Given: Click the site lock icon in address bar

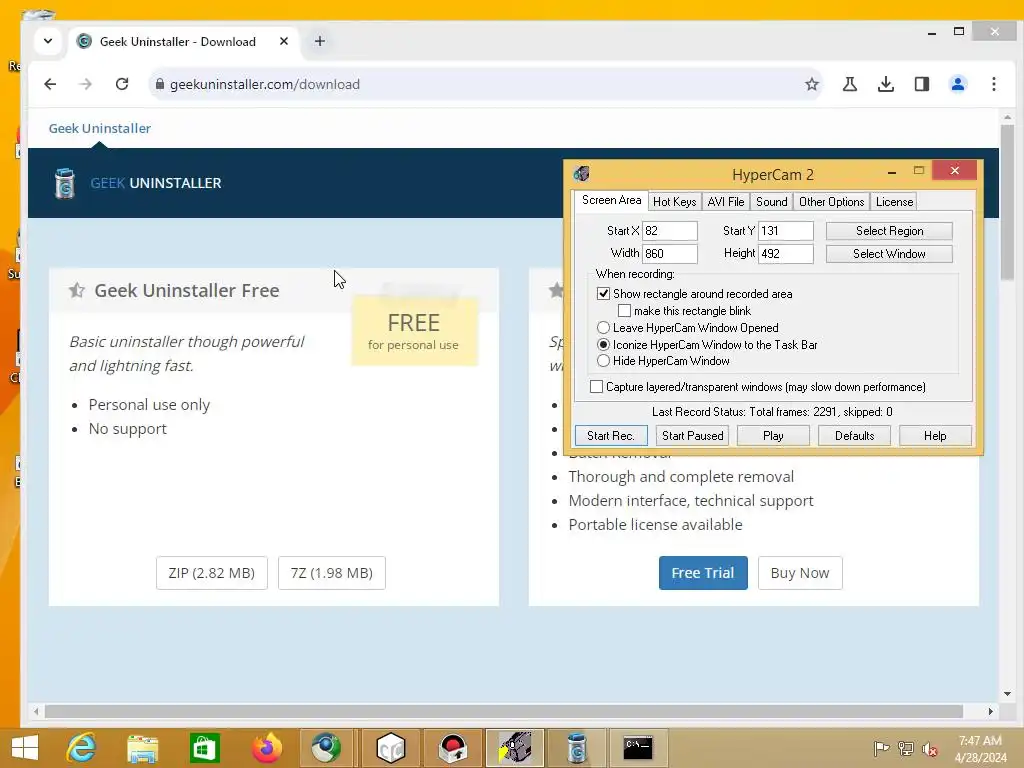Looking at the screenshot, I should coord(159,84).
